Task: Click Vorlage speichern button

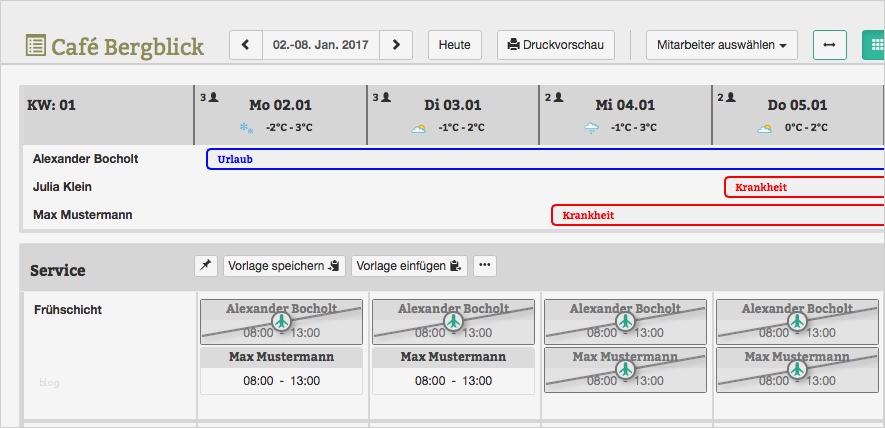Action: (x=284, y=265)
